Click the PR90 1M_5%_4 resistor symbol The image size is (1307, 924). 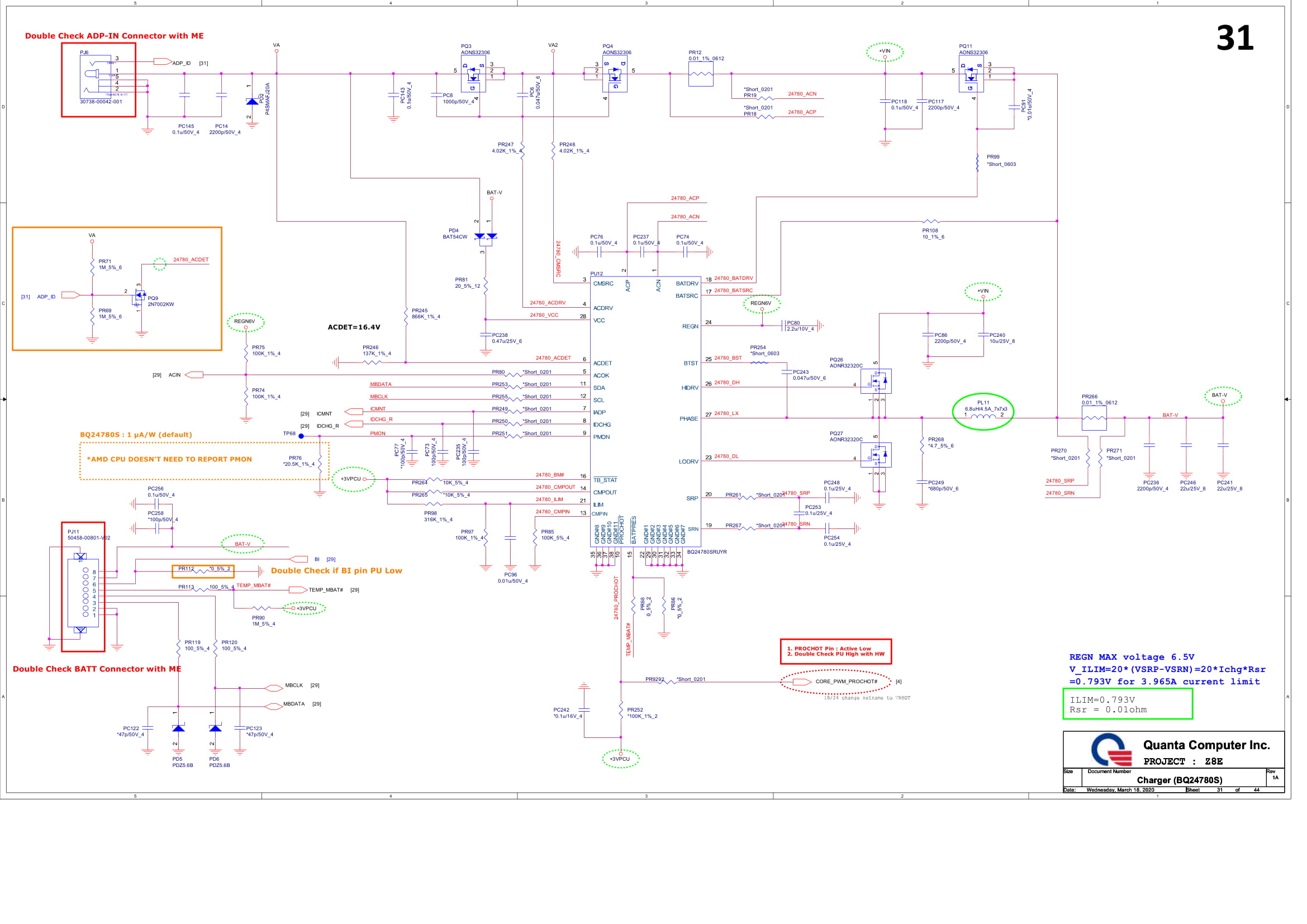261,608
